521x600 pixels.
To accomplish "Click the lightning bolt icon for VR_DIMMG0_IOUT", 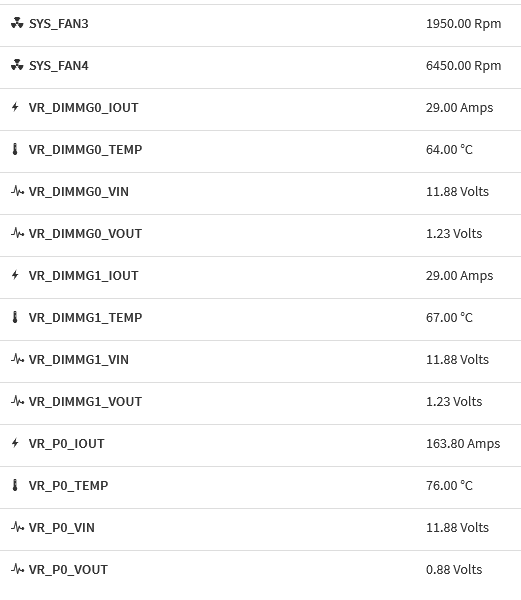I will click(15, 107).
